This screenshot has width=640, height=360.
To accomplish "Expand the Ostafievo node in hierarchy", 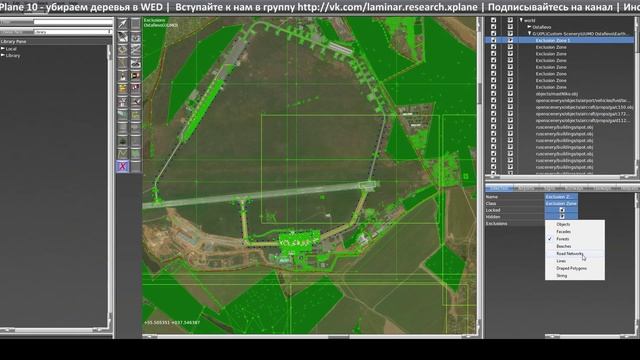I will pos(529,27).
